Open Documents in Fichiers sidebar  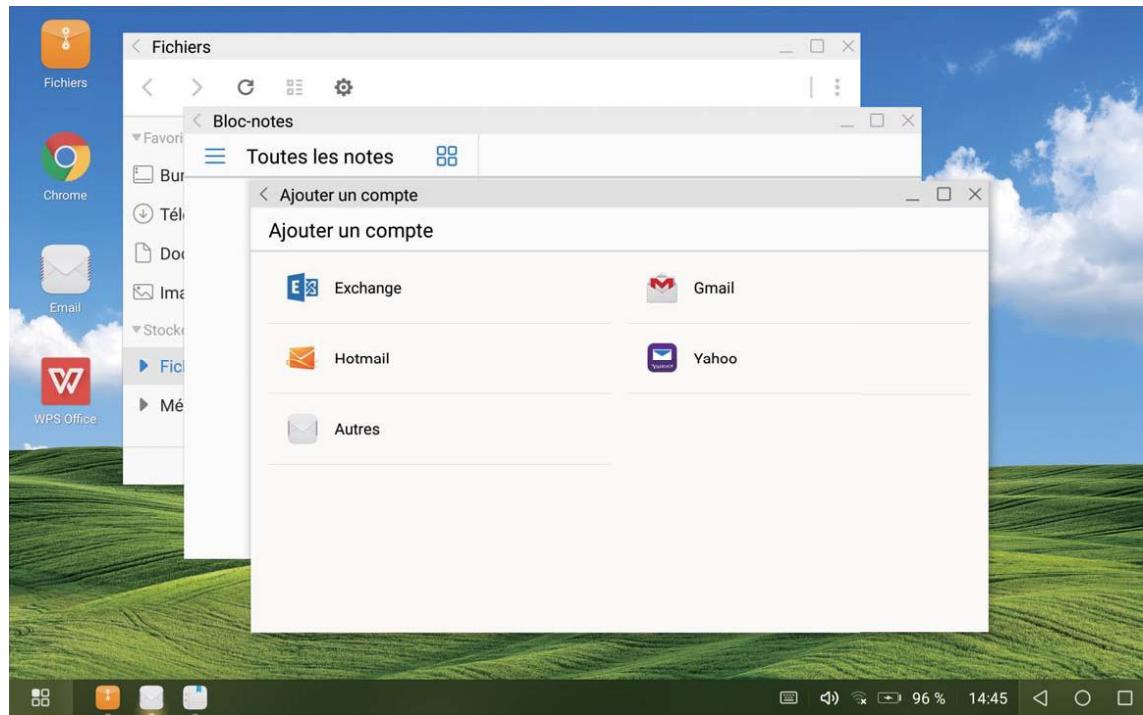click(x=157, y=253)
